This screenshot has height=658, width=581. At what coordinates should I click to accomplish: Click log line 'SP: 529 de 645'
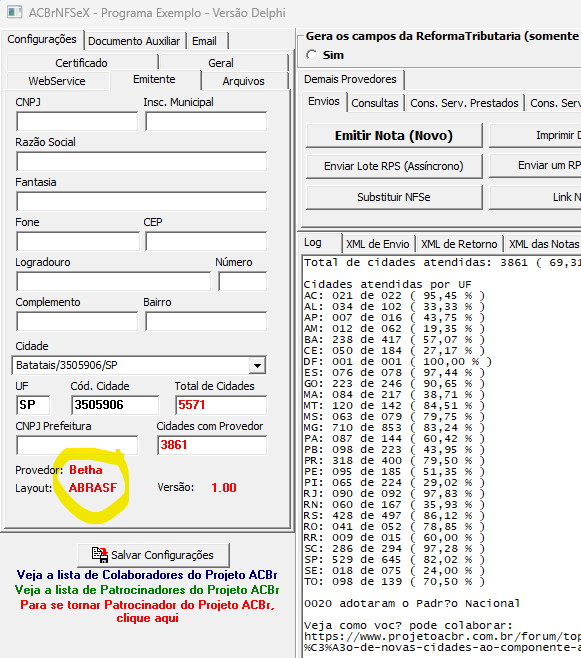coord(394,560)
